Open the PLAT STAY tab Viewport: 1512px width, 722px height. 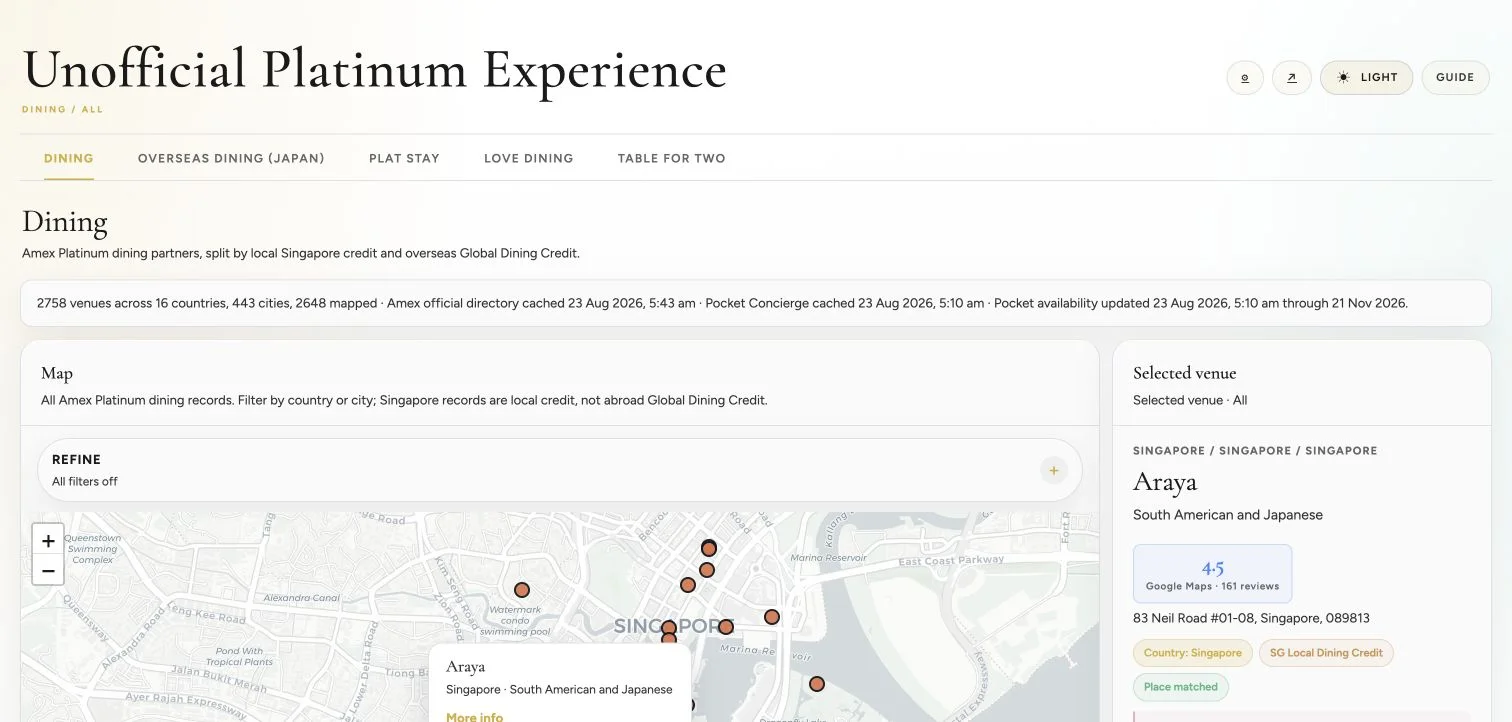point(404,158)
